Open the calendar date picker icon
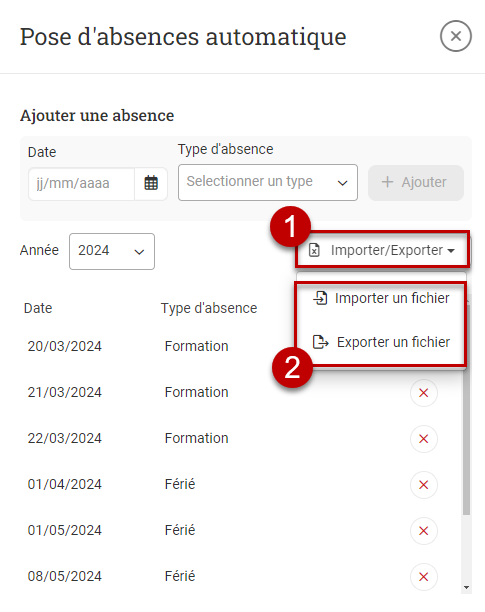The height and width of the screenshot is (612, 485). (151, 183)
